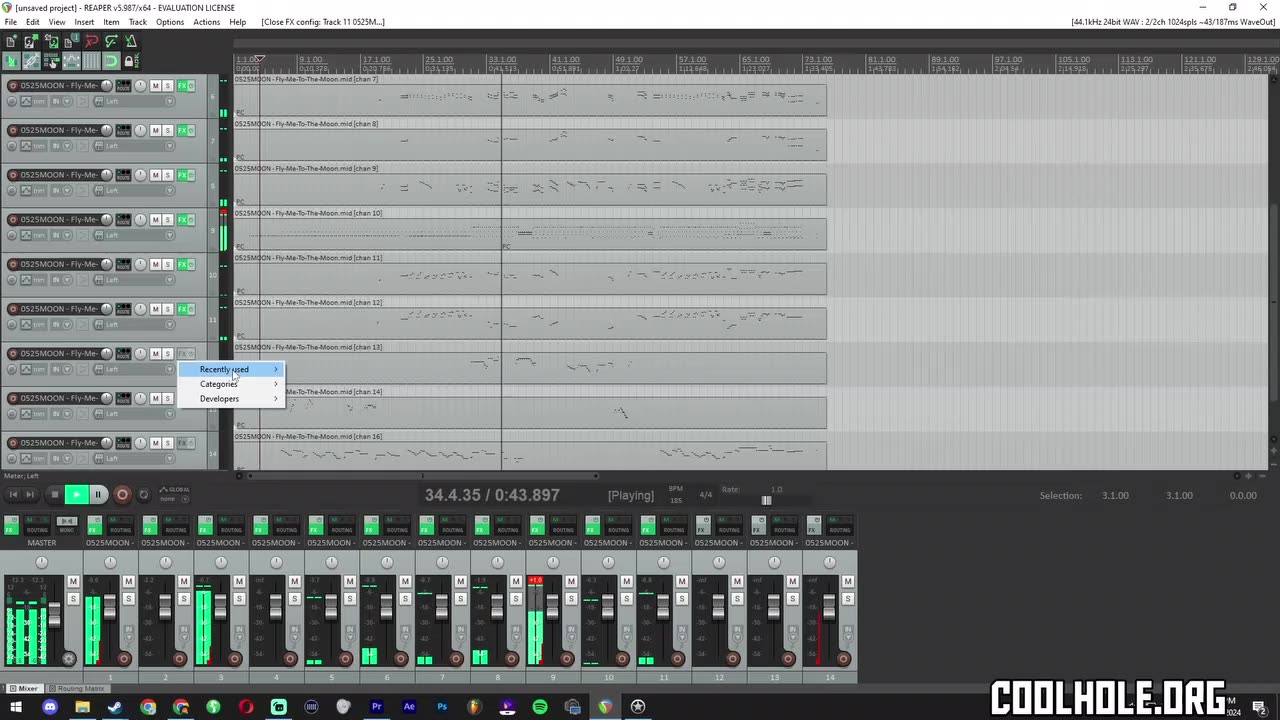Open envelope trim button on track 6
This screenshot has width=1280, height=720.
(34, 101)
